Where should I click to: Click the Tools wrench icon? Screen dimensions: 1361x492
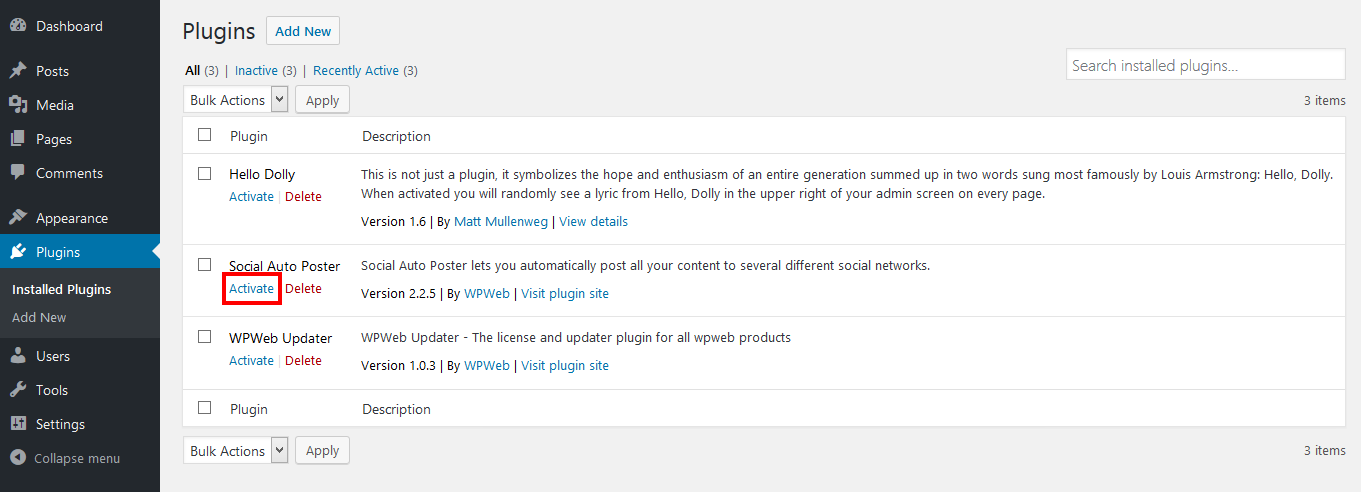[17, 390]
